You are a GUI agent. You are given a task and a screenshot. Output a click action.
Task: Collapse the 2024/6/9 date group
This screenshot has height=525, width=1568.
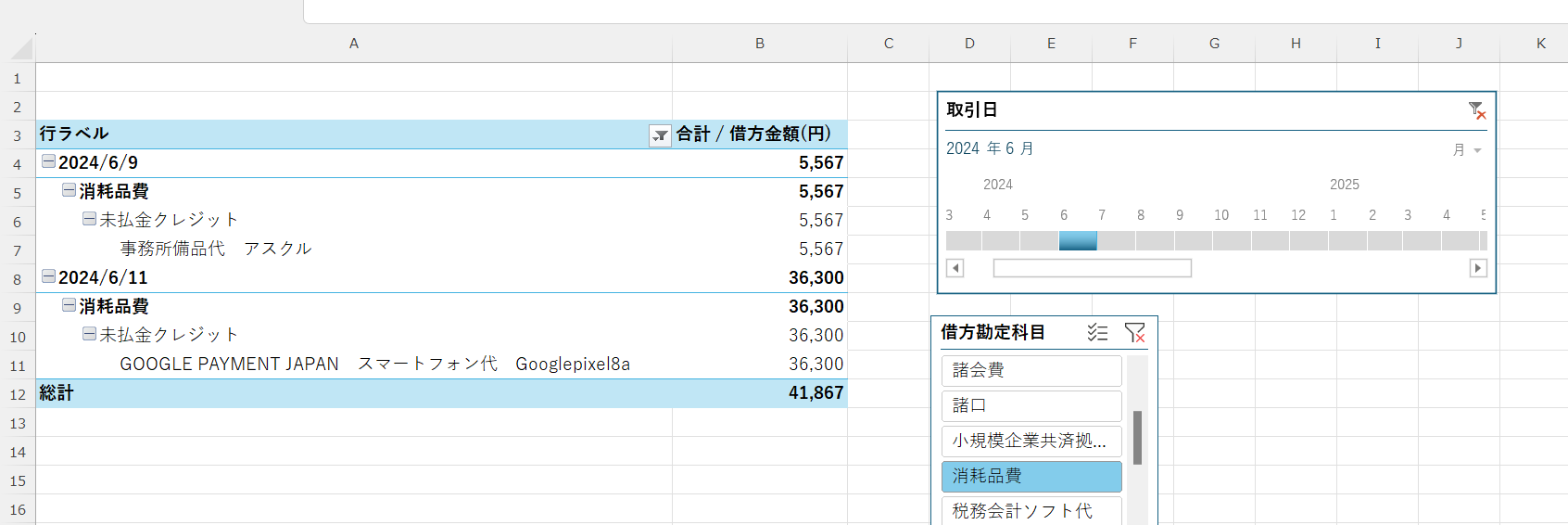[48, 161]
